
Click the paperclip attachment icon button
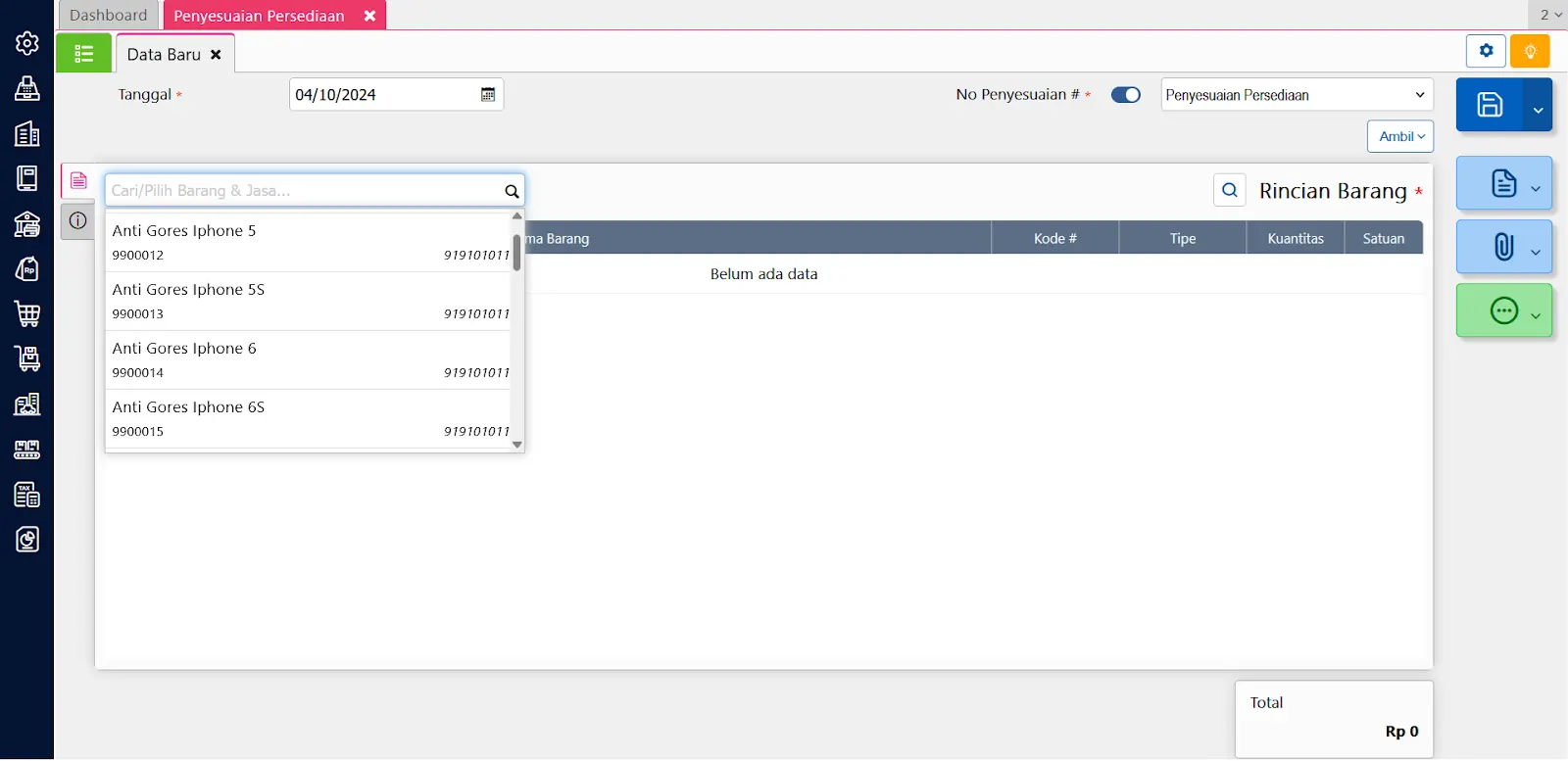click(1503, 247)
